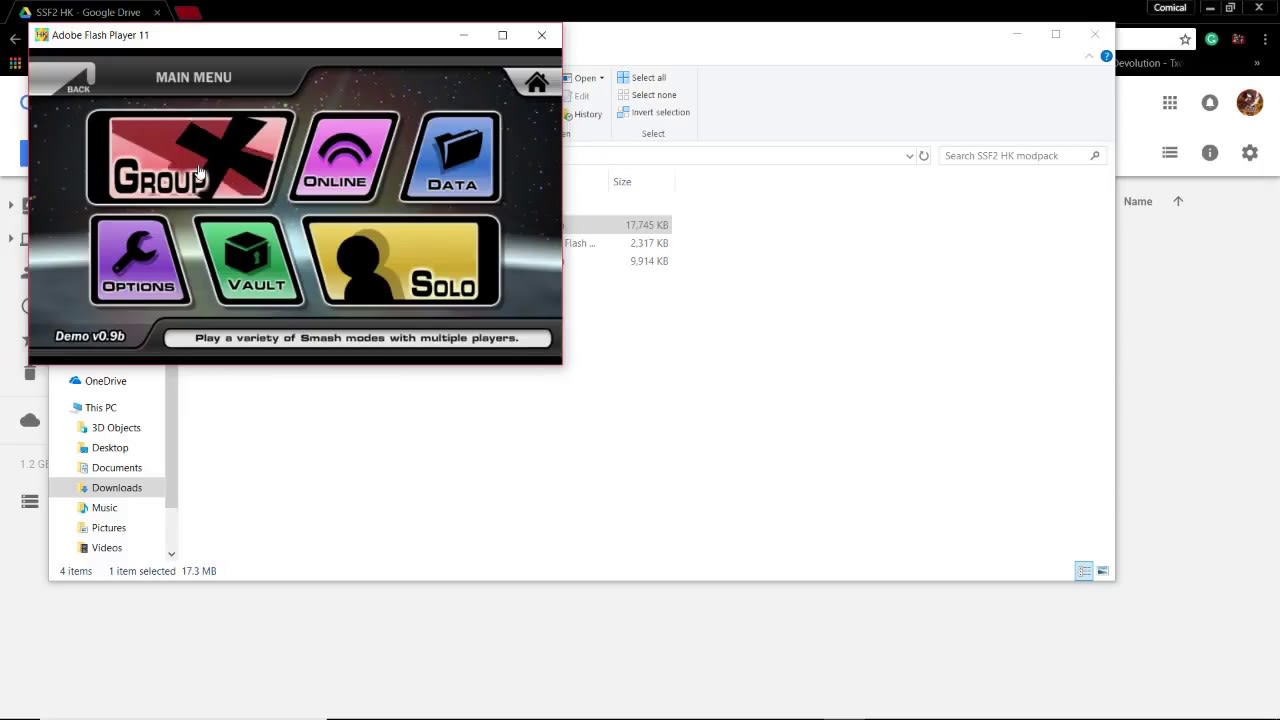Reverse sort order with Name arrow

1178,201
